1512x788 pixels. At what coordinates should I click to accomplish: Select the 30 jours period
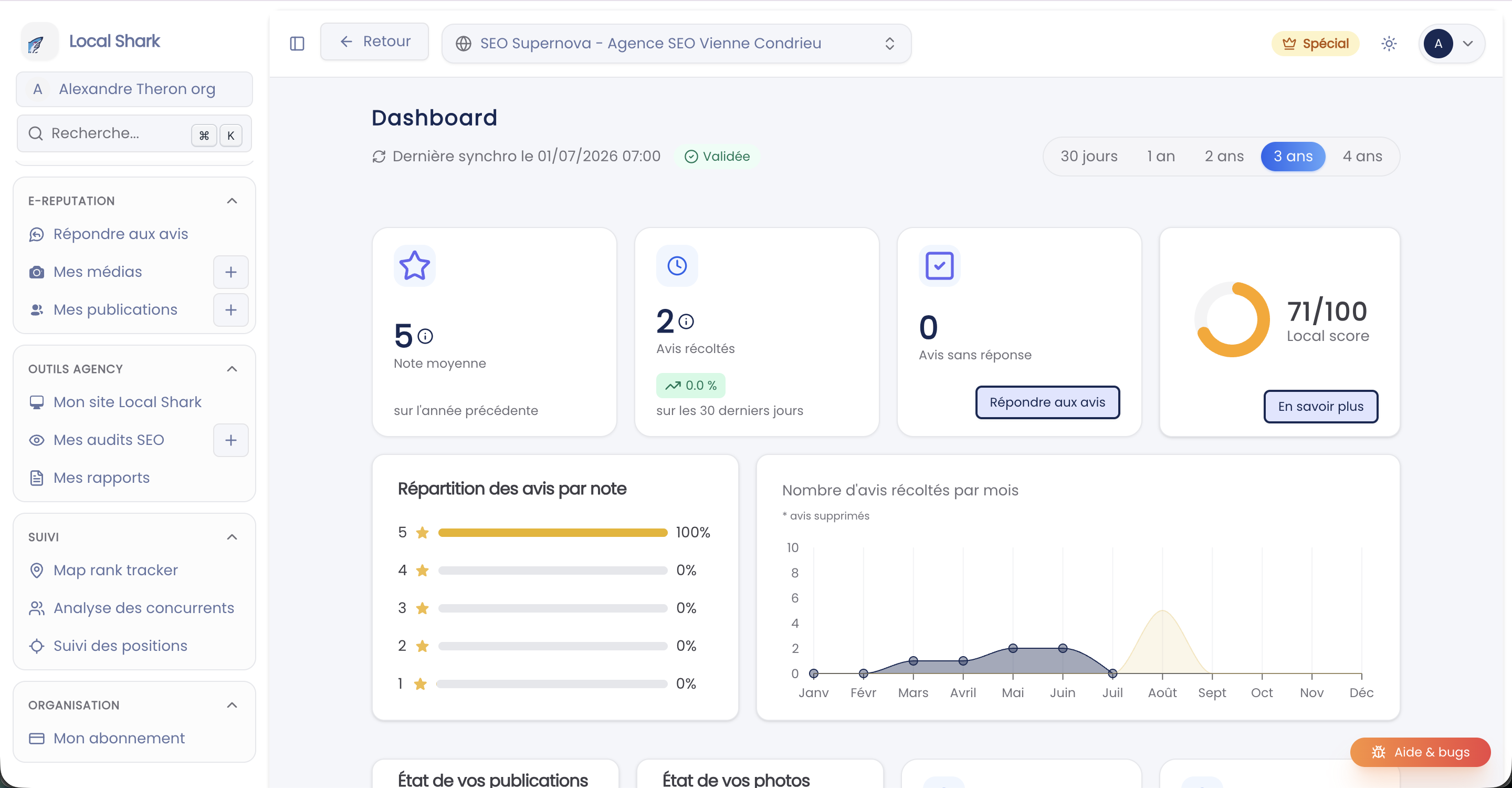(x=1089, y=156)
